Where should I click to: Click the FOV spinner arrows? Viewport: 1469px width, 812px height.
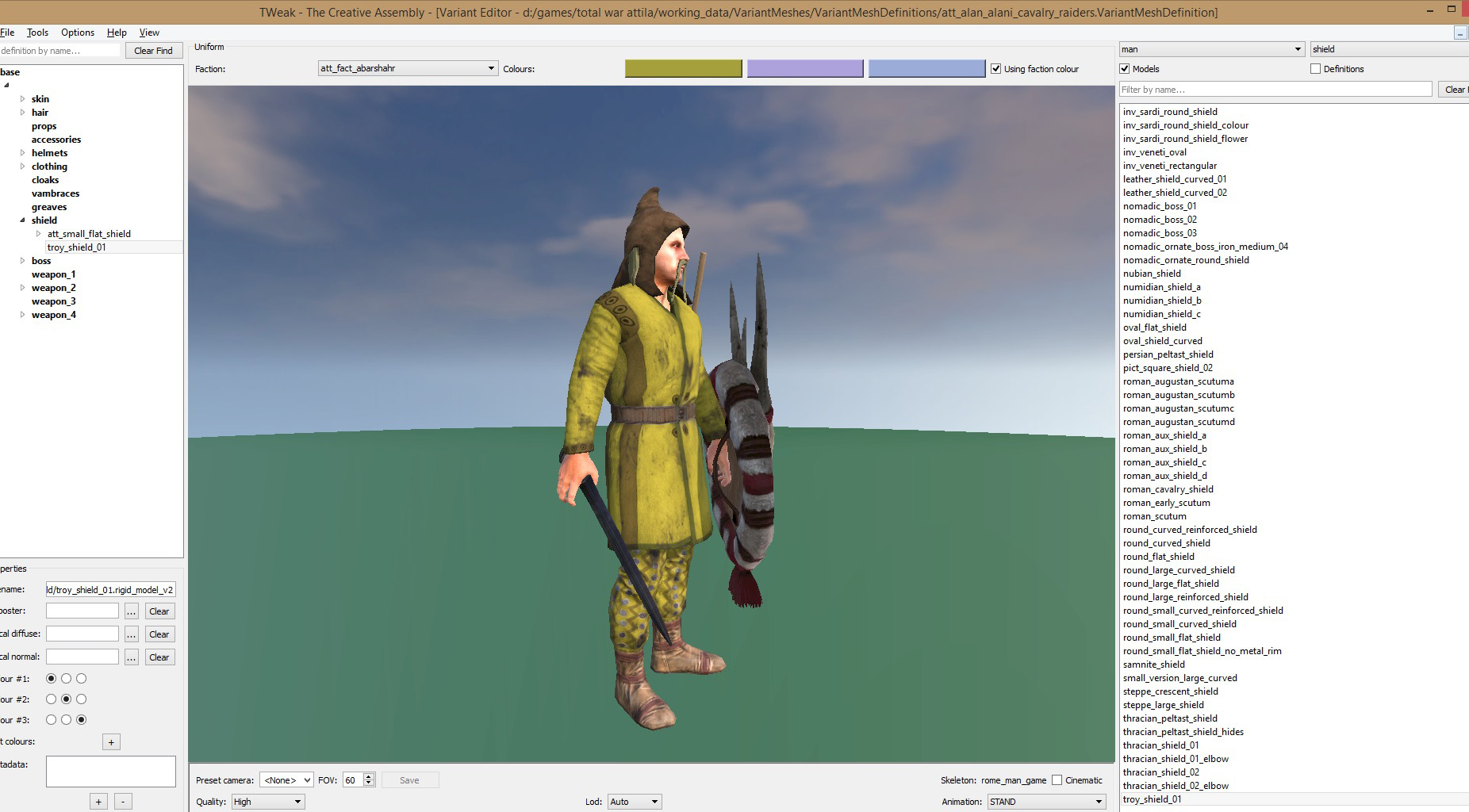pyautogui.click(x=368, y=780)
